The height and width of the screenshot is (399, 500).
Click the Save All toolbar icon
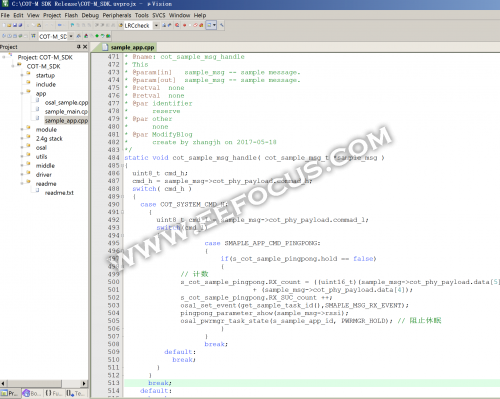[20, 25]
